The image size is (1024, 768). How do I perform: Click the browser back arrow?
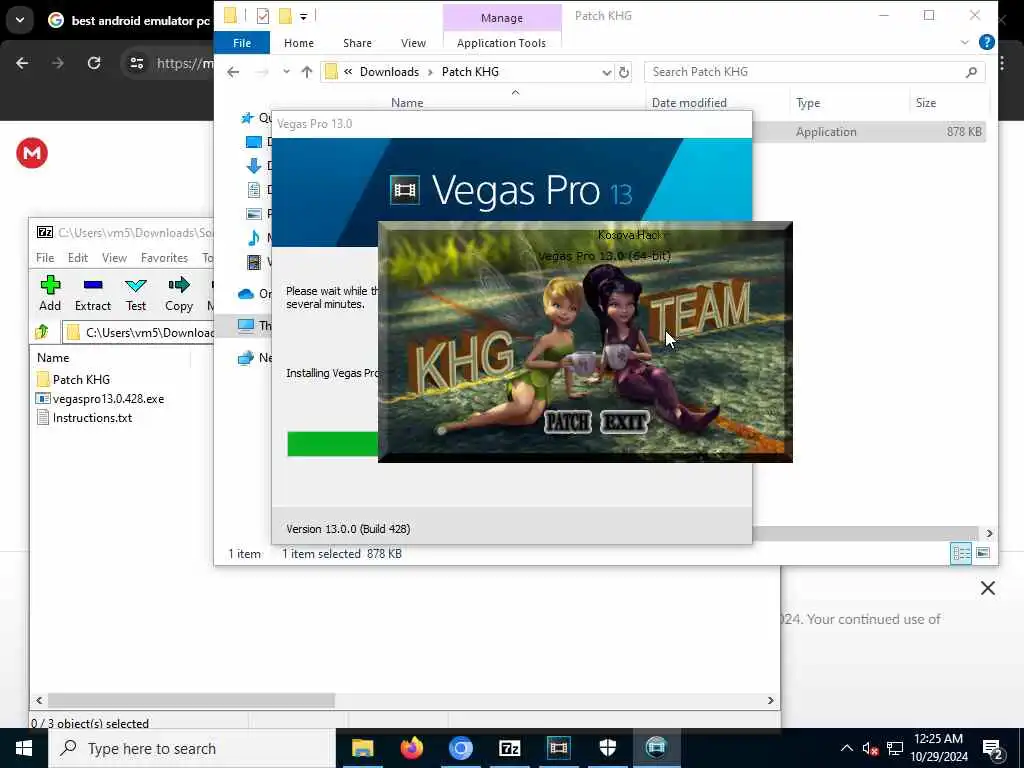click(22, 63)
